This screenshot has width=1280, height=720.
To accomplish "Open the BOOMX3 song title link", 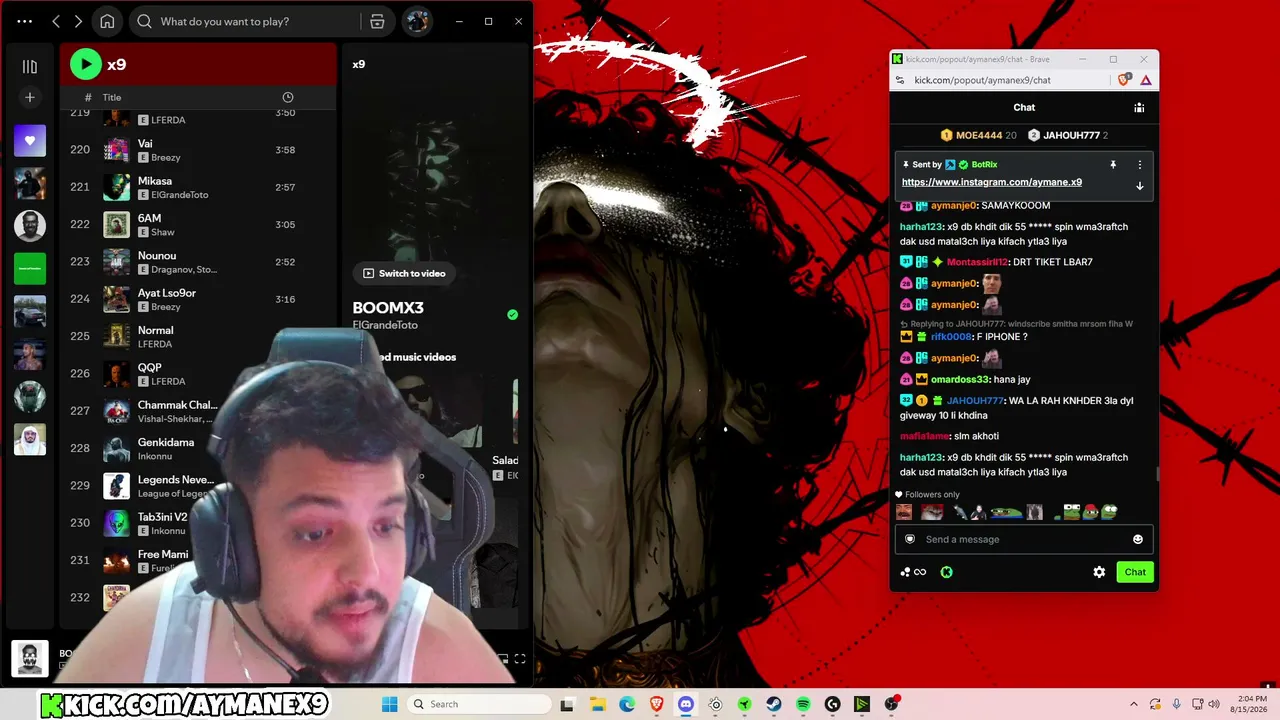I will (388, 308).
